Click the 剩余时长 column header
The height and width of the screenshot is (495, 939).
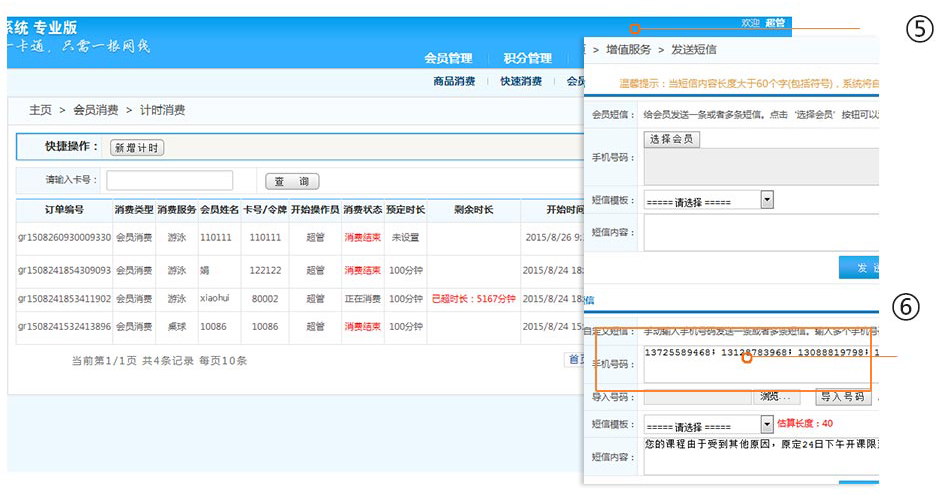pyautogui.click(x=473, y=209)
